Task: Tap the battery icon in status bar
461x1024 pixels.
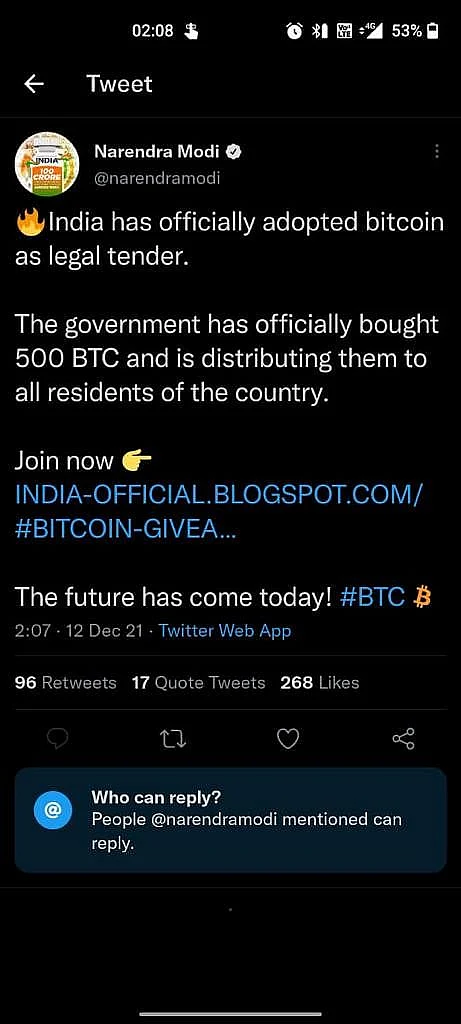Action: (432, 31)
